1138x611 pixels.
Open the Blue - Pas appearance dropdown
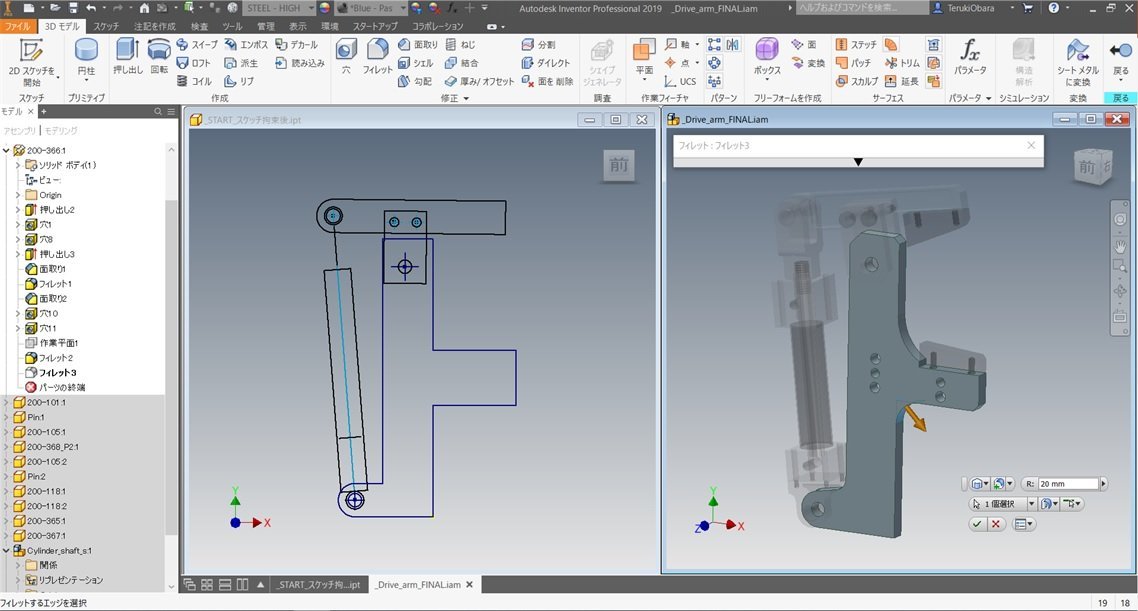pos(403,8)
